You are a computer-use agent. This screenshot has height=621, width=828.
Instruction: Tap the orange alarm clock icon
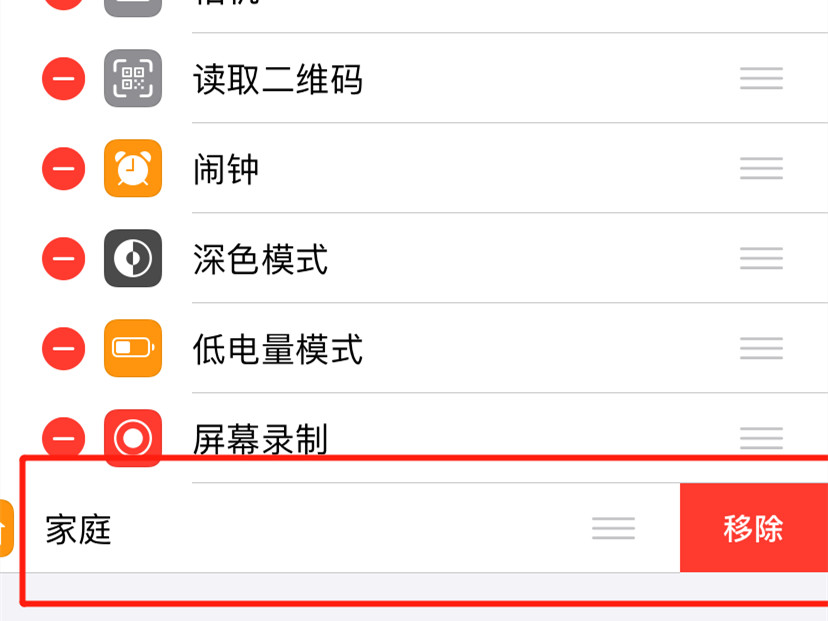(133, 168)
